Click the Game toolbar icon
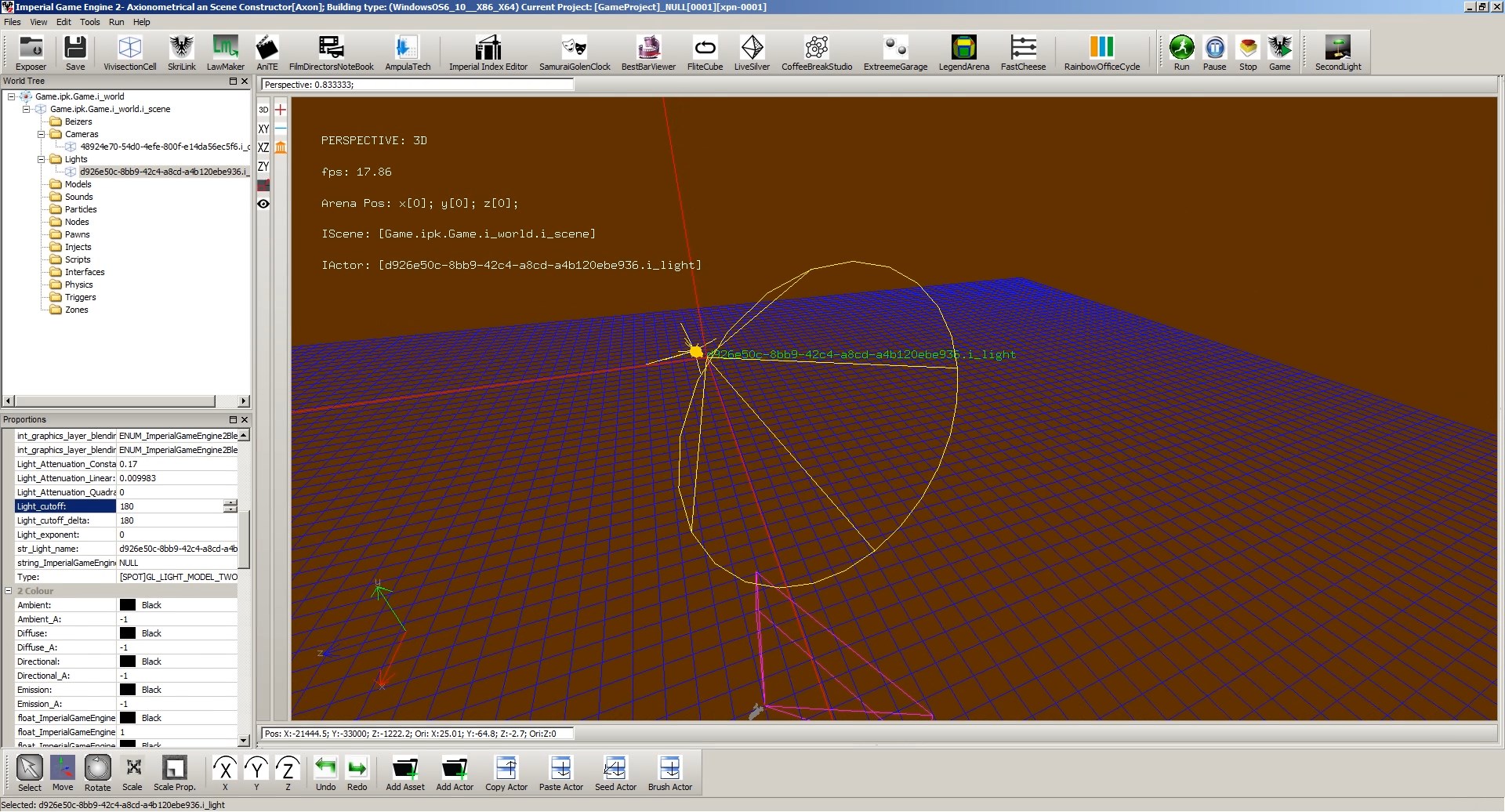Viewport: 1505px width, 812px height. pos(1280,53)
